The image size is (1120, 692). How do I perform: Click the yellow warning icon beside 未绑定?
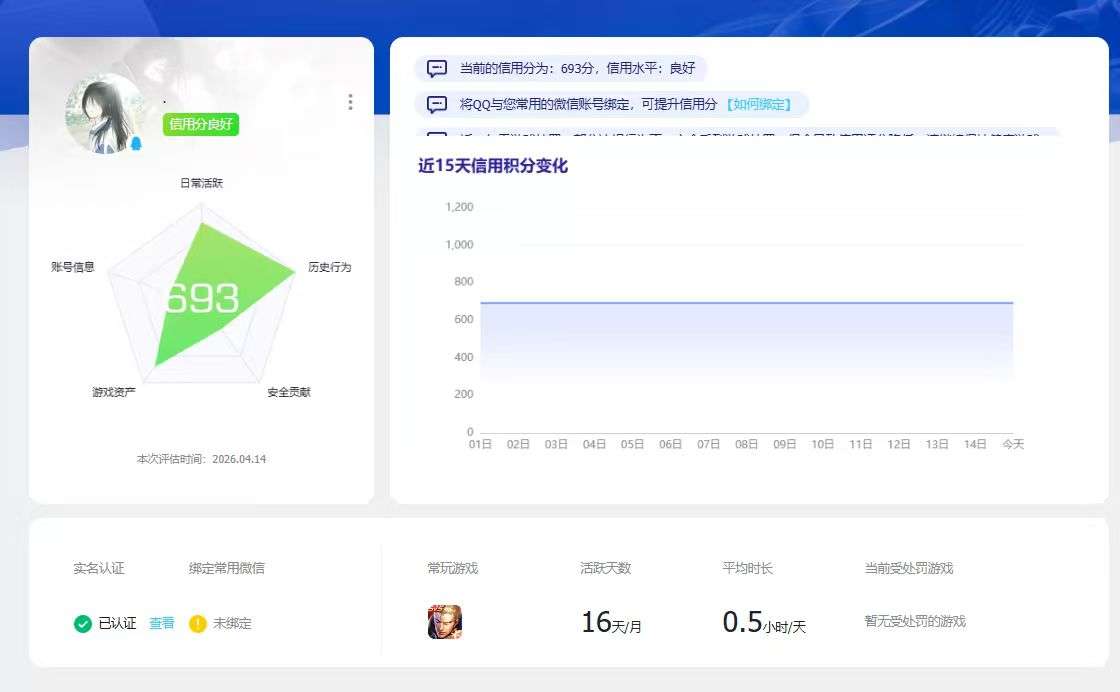click(x=197, y=623)
